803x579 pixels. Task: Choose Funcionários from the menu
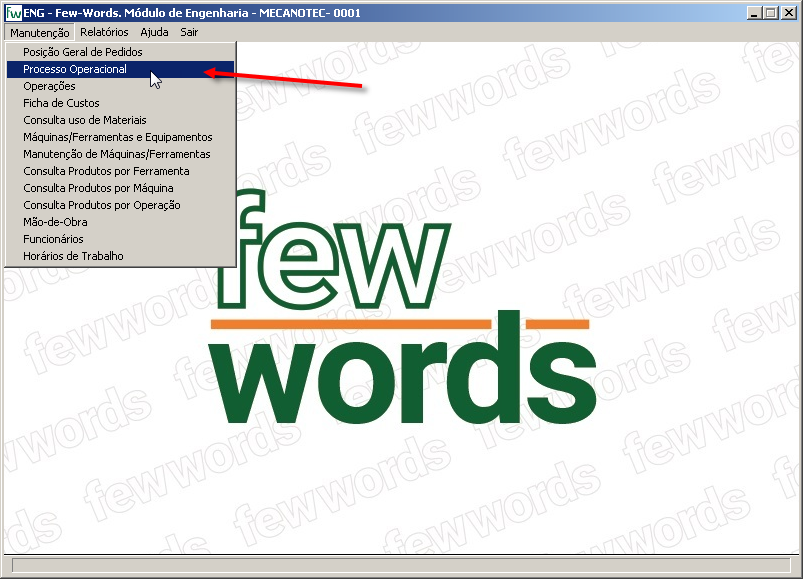coord(120,239)
